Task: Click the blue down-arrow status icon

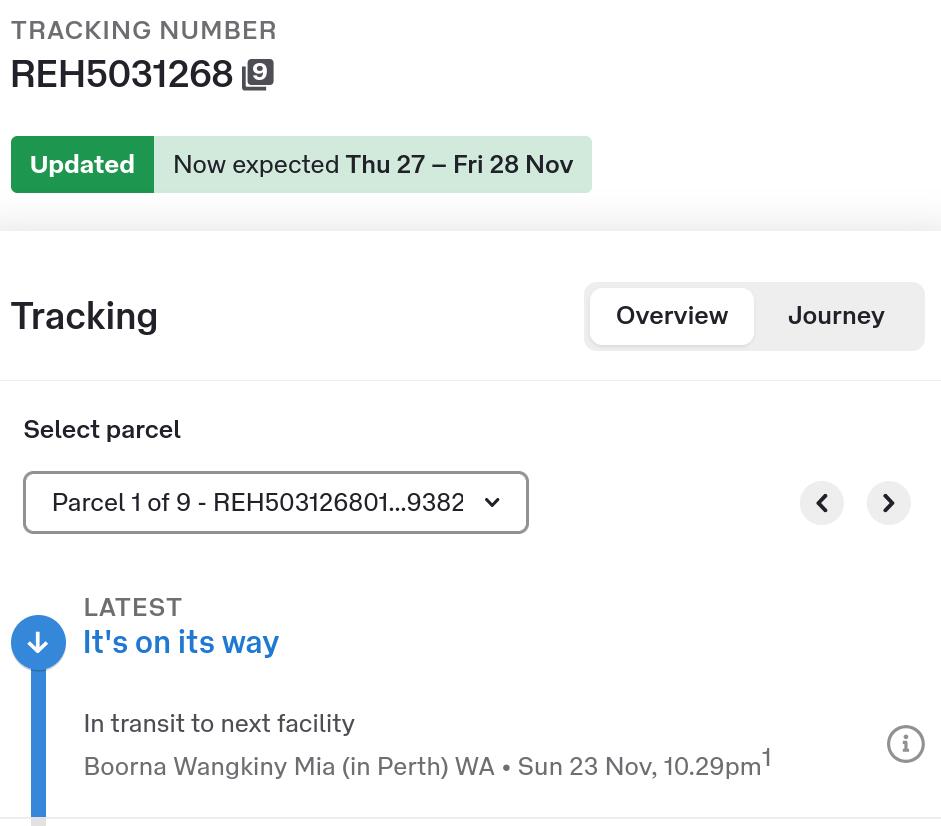Action: point(38,643)
